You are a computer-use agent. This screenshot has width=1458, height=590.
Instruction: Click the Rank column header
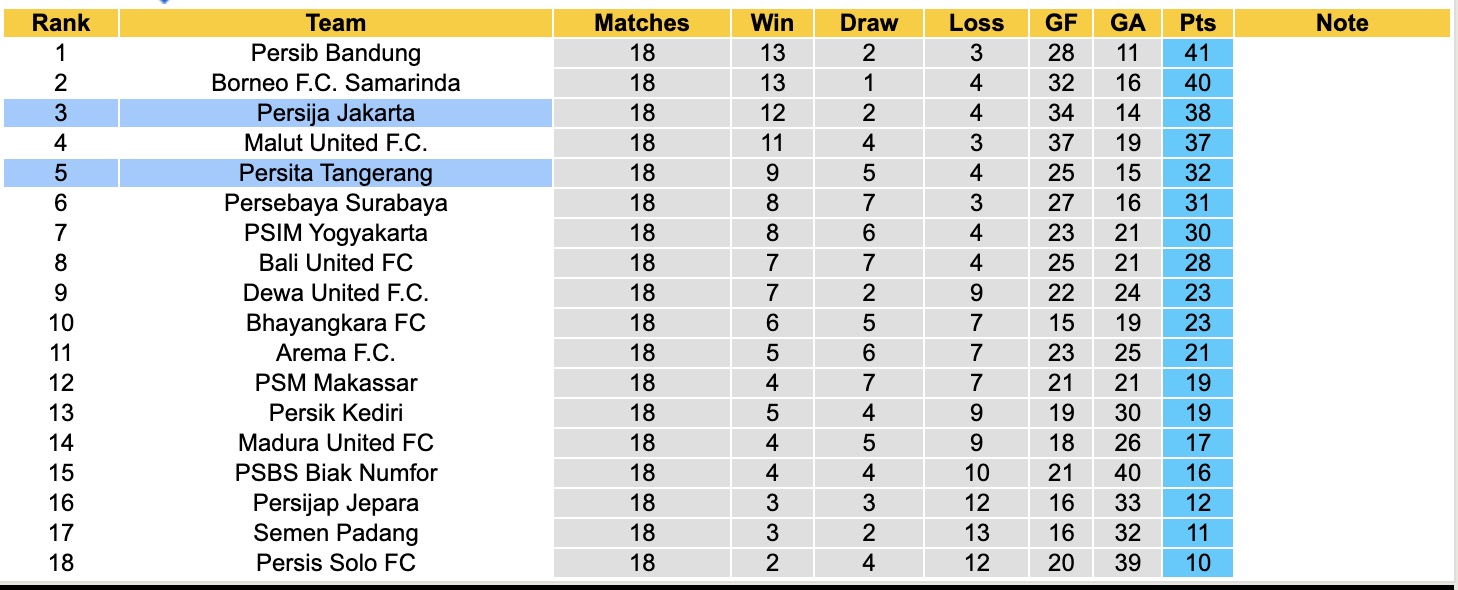pyautogui.click(x=61, y=23)
